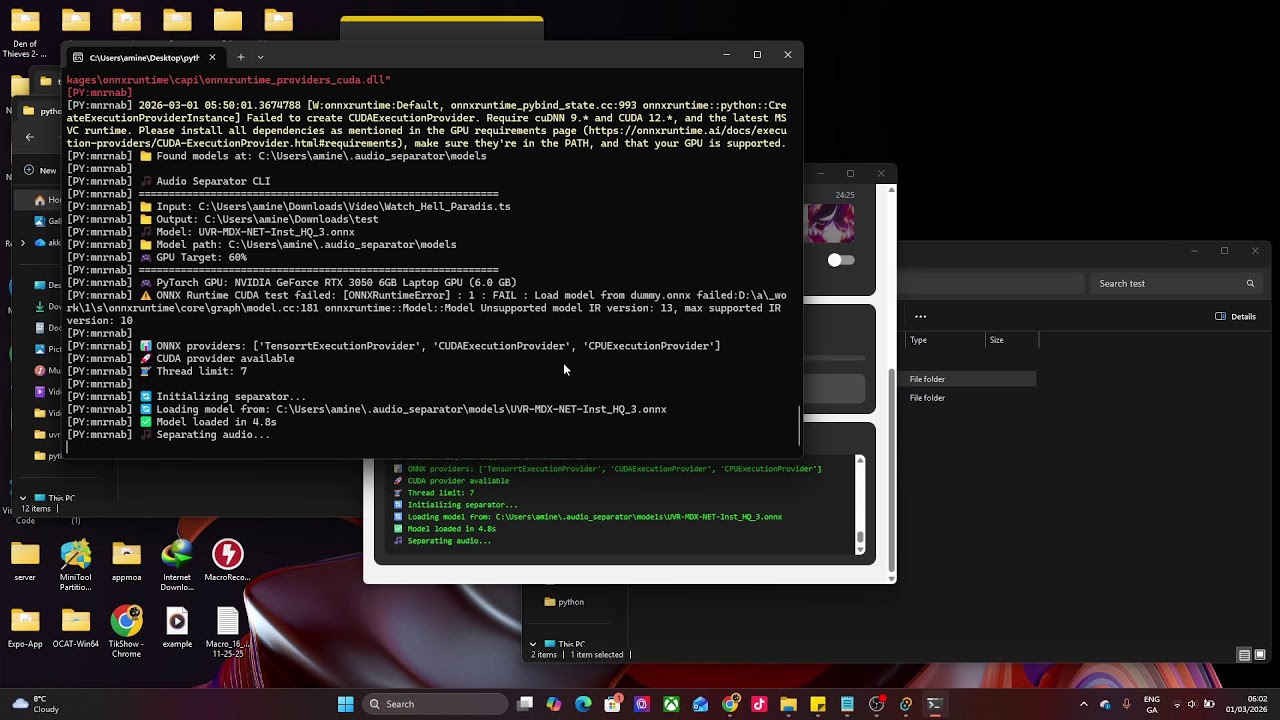
Task: Show hidden system tray icons chevron
Action: pos(1084,704)
